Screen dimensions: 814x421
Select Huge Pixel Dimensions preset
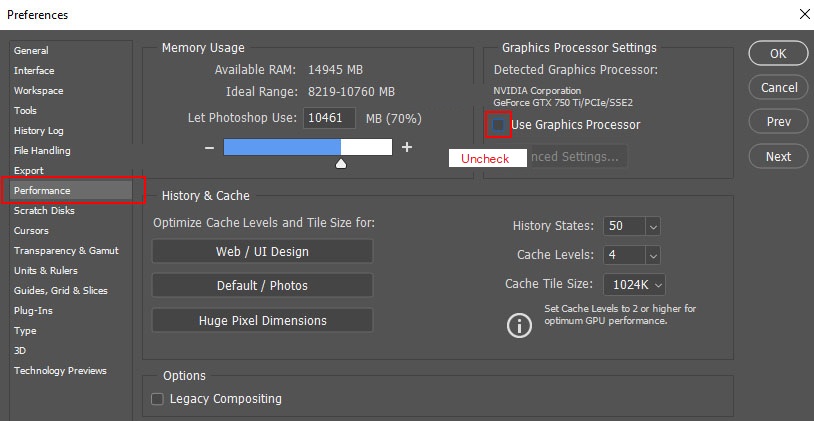262,321
